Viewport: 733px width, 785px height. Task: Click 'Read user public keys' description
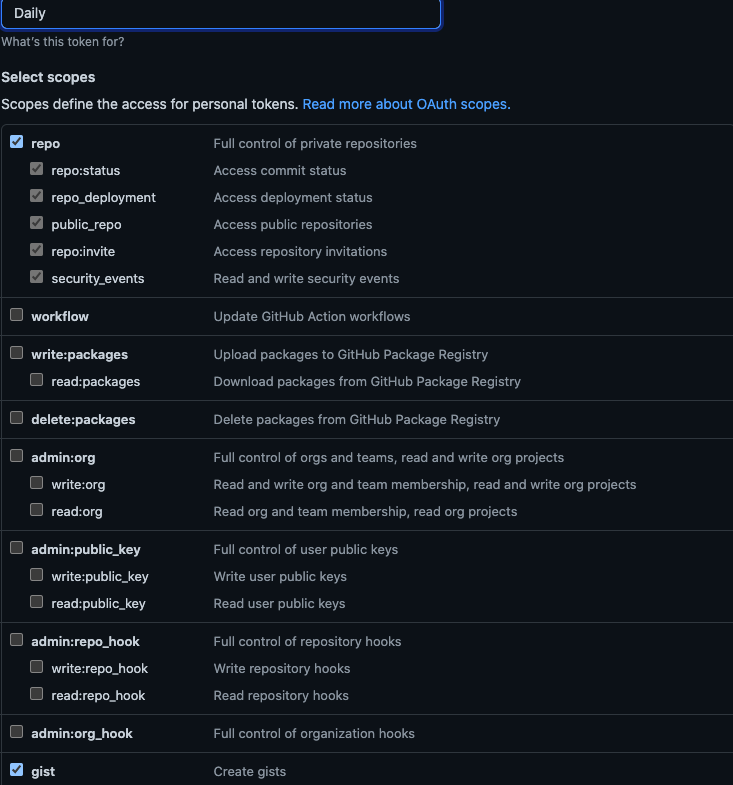point(279,604)
